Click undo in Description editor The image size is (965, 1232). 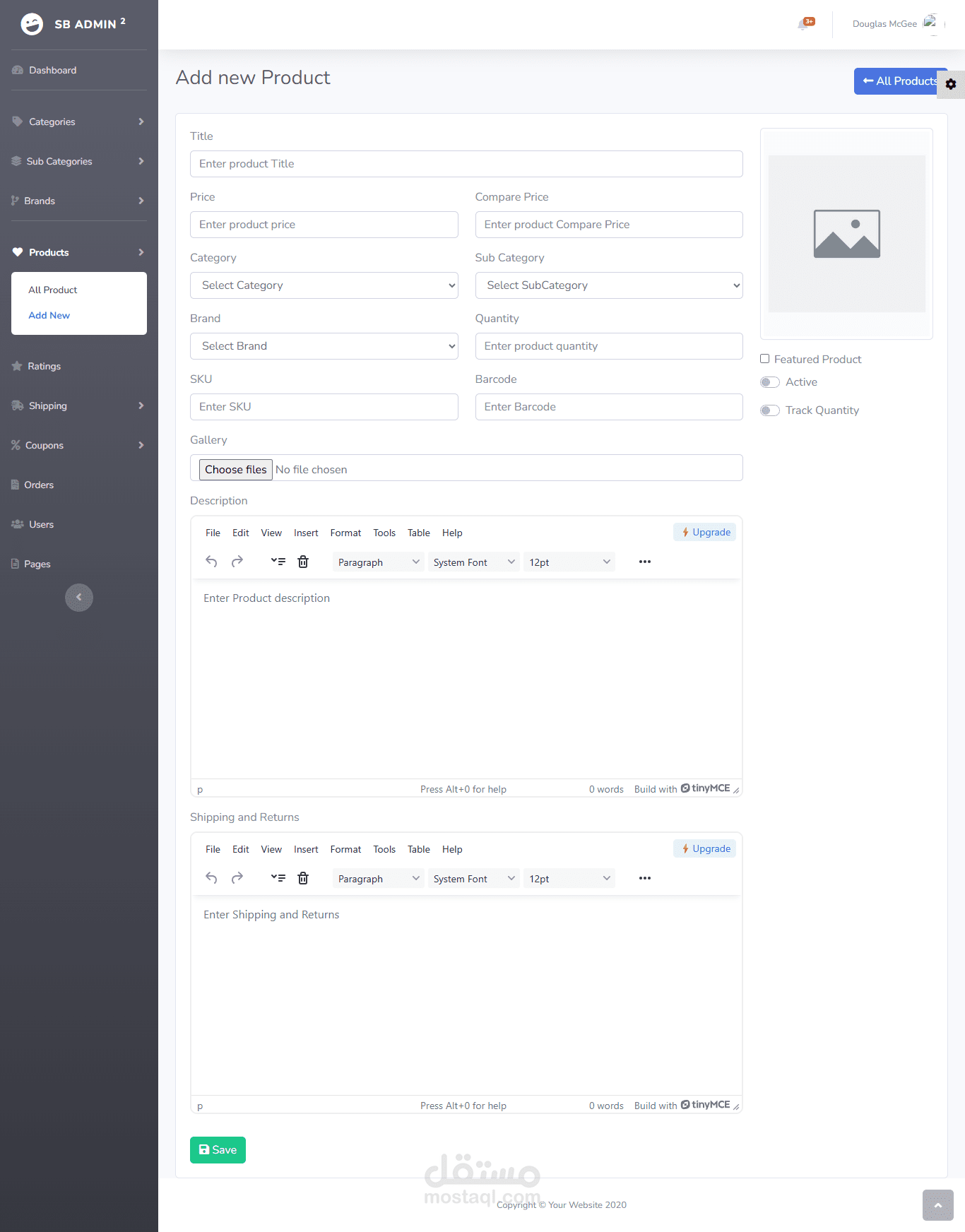[211, 562]
